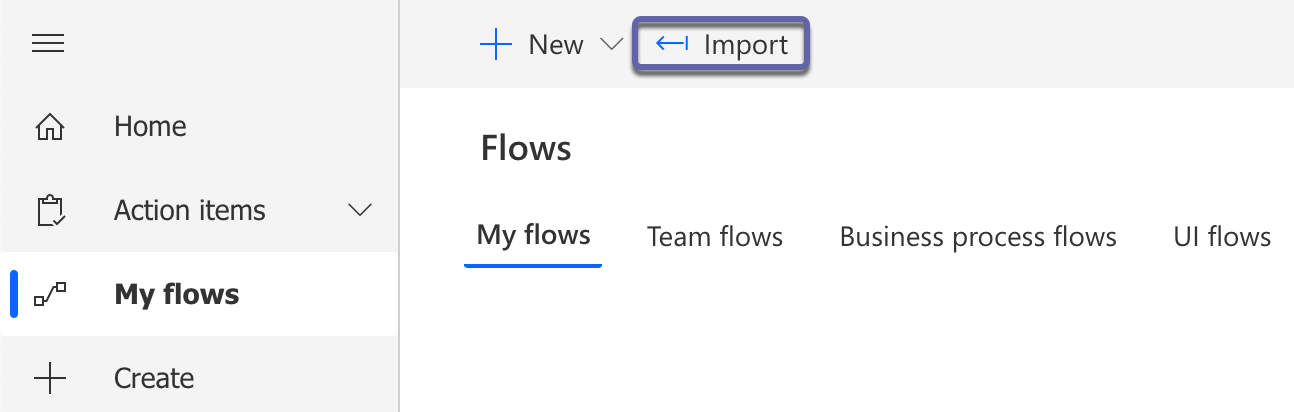Go to Home via sidebar label

(x=150, y=127)
